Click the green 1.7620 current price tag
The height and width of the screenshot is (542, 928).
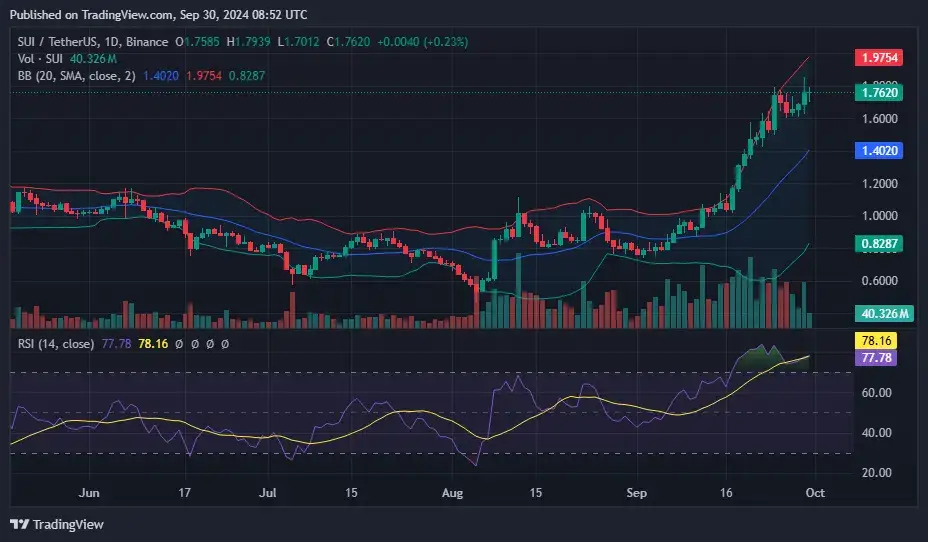click(884, 92)
